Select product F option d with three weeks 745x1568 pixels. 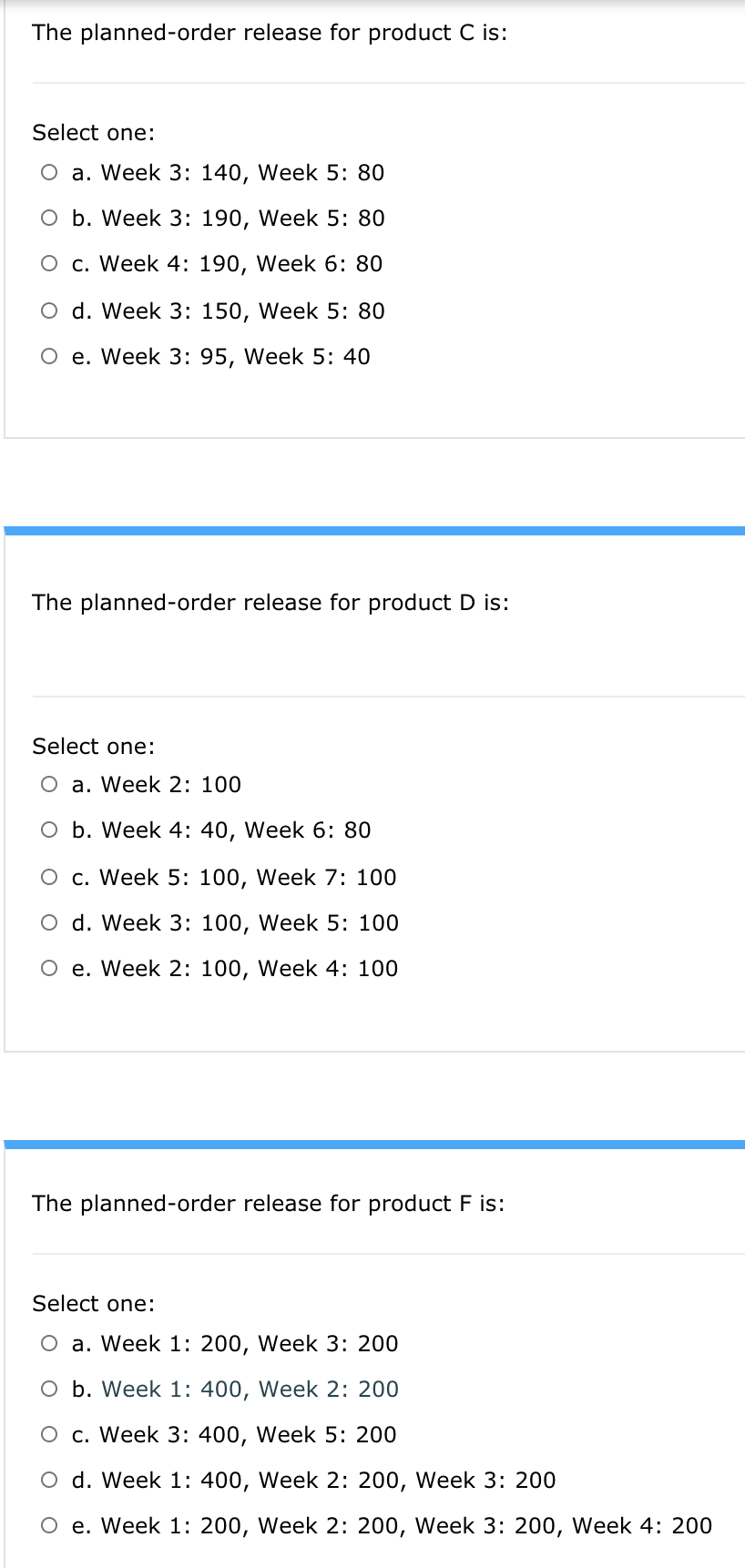point(49,1481)
